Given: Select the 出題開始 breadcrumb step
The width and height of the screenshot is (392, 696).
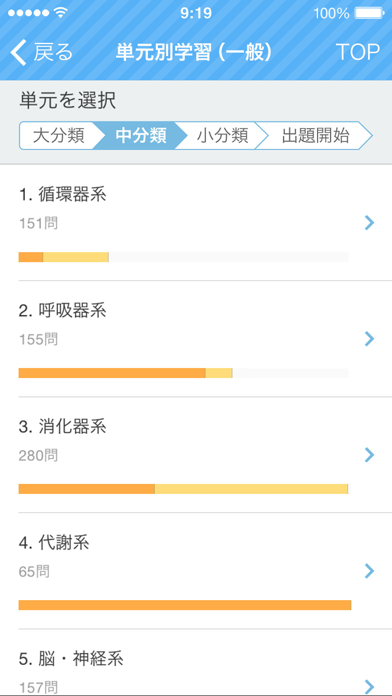Looking at the screenshot, I should coord(315,136).
